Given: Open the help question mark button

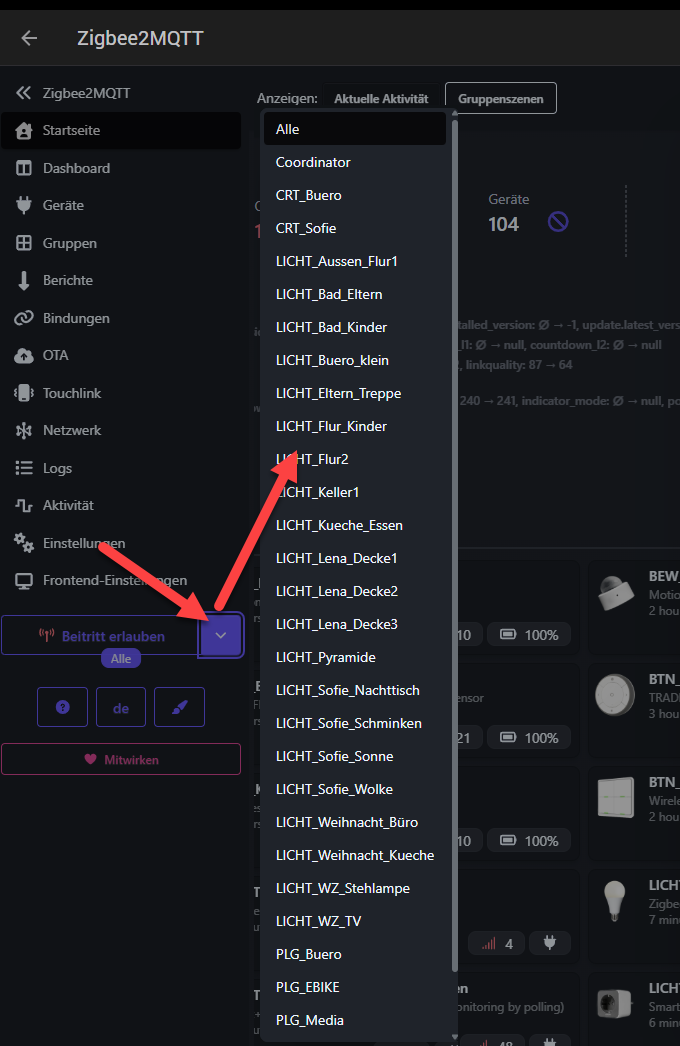Looking at the screenshot, I should [62, 707].
